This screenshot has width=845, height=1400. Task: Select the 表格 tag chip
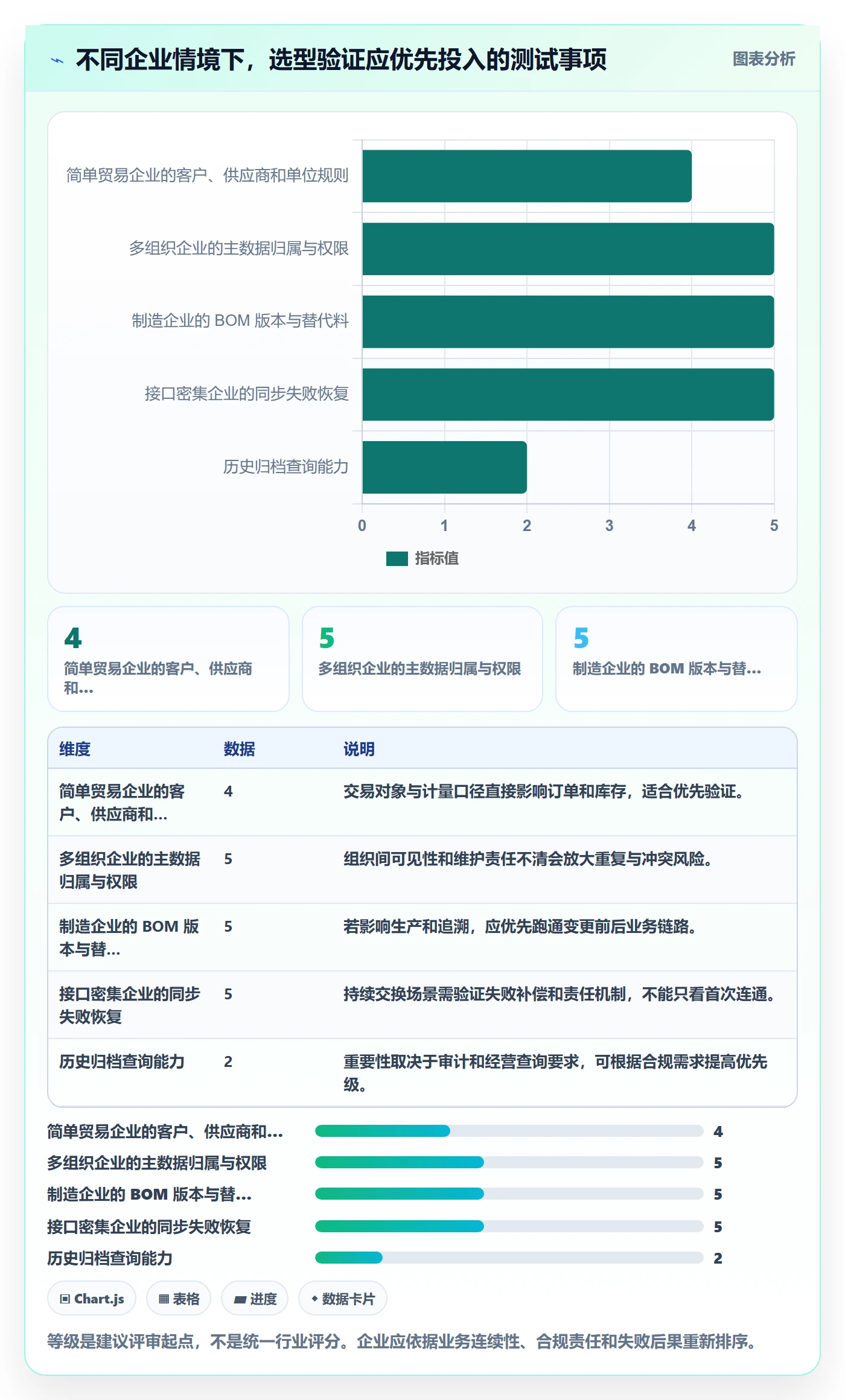click(179, 1299)
